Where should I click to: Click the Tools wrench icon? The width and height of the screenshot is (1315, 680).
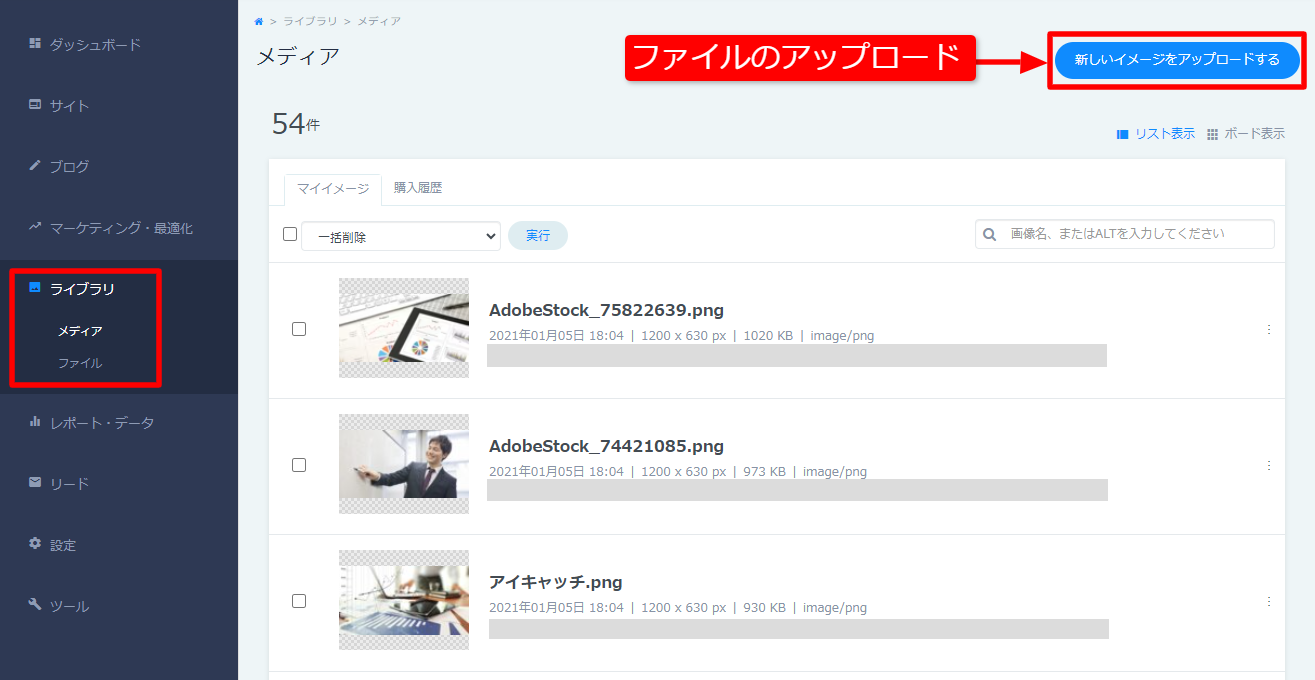click(35, 605)
